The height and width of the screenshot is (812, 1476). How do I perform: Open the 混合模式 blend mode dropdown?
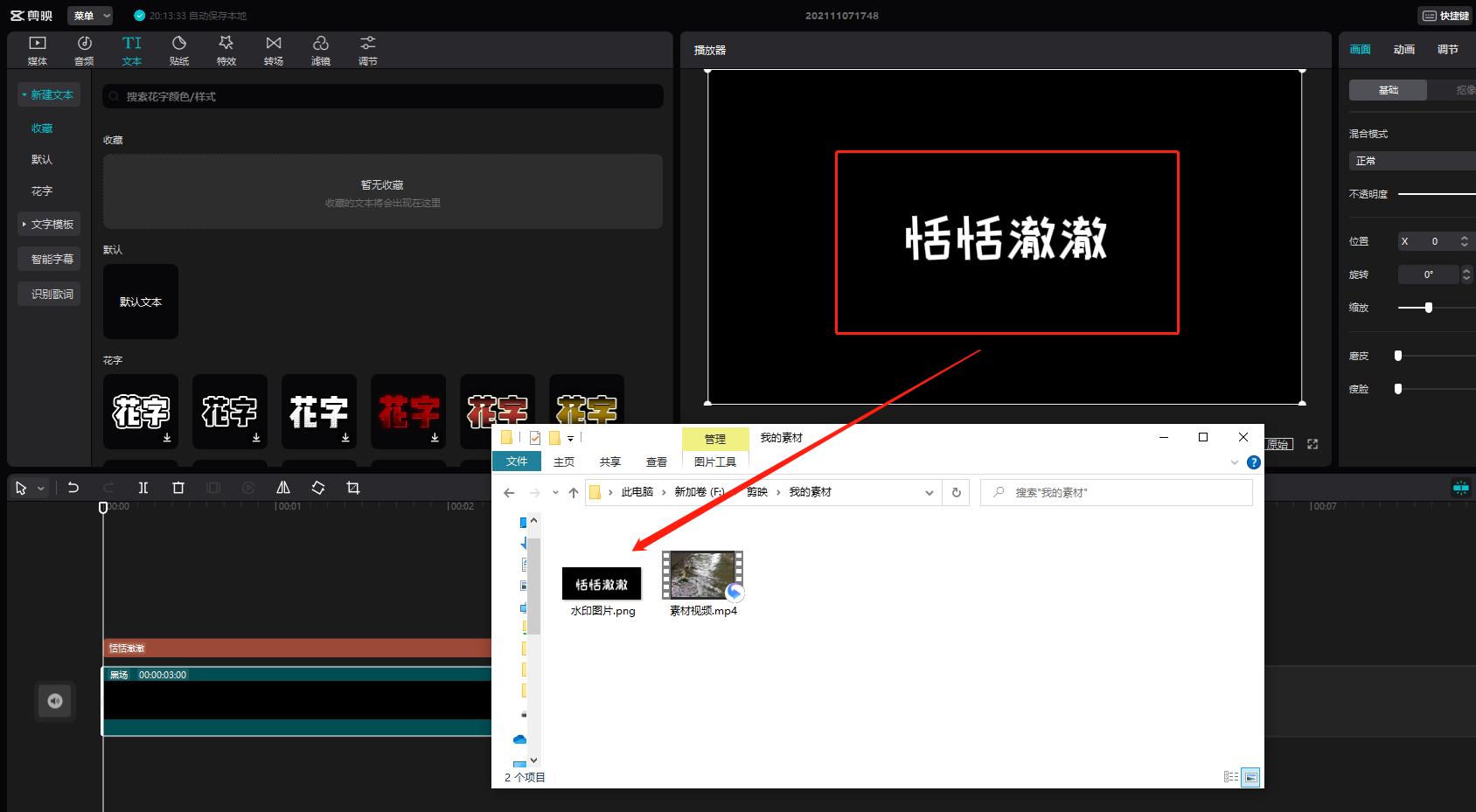tap(1410, 160)
